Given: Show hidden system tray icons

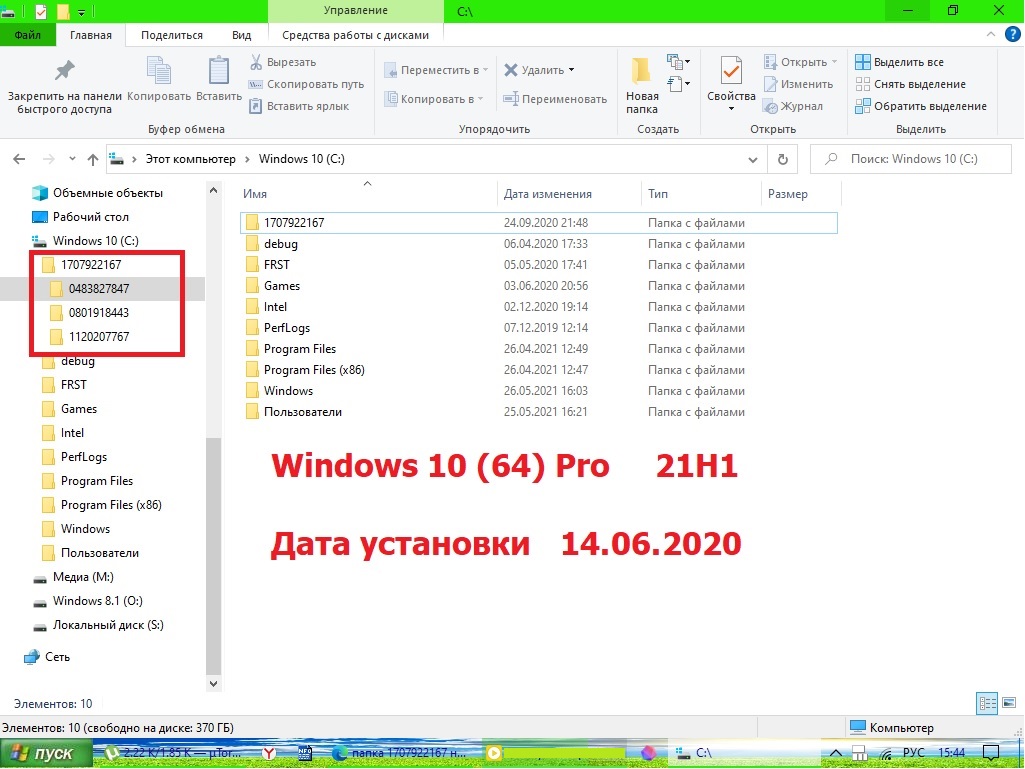Looking at the screenshot, I should click(836, 753).
